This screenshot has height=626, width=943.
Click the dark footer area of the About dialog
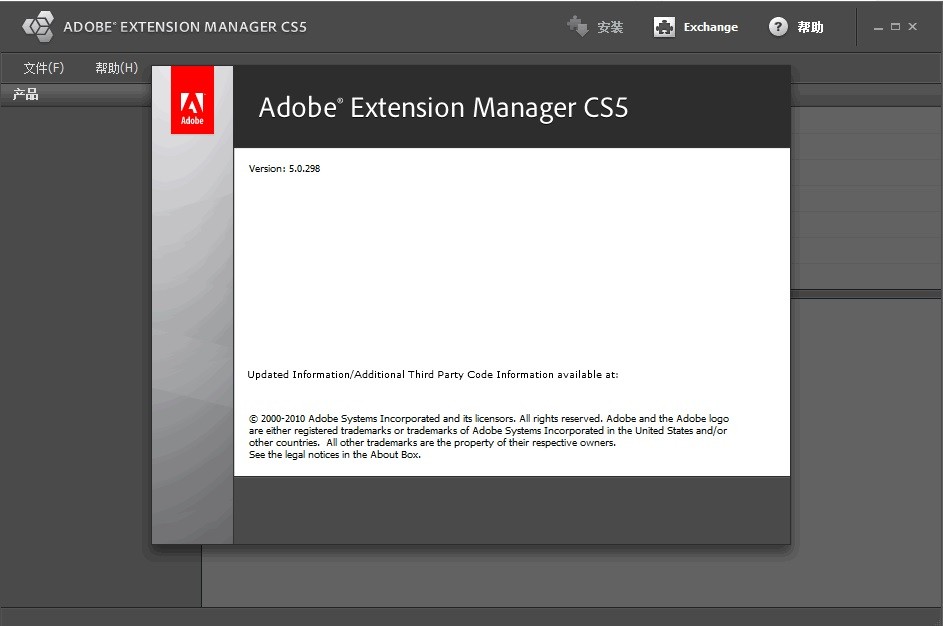point(510,510)
